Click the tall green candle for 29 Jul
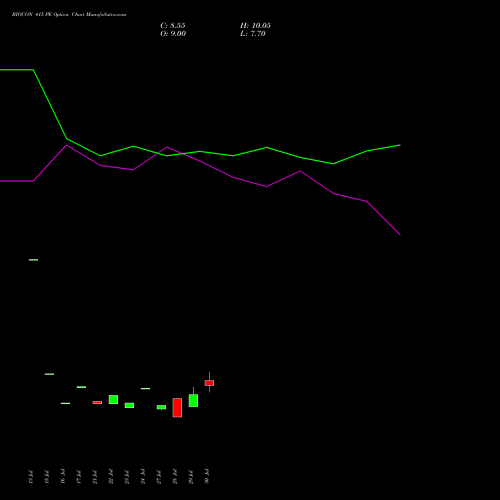This screenshot has width=500, height=500. tap(193, 400)
